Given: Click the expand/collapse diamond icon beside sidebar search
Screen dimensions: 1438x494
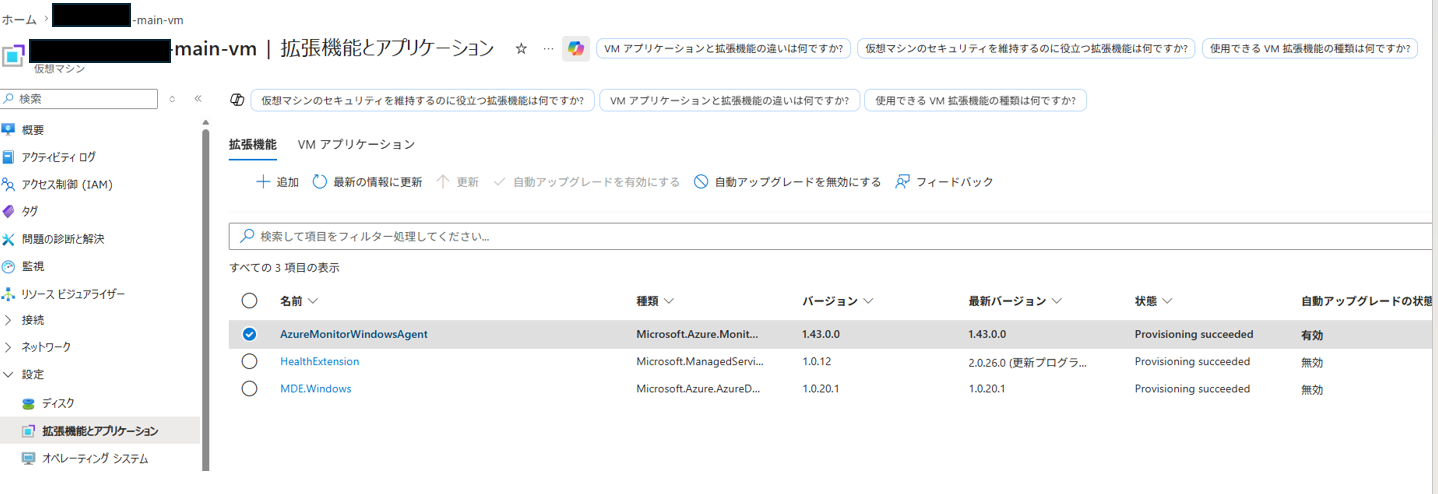Looking at the screenshot, I should (172, 99).
